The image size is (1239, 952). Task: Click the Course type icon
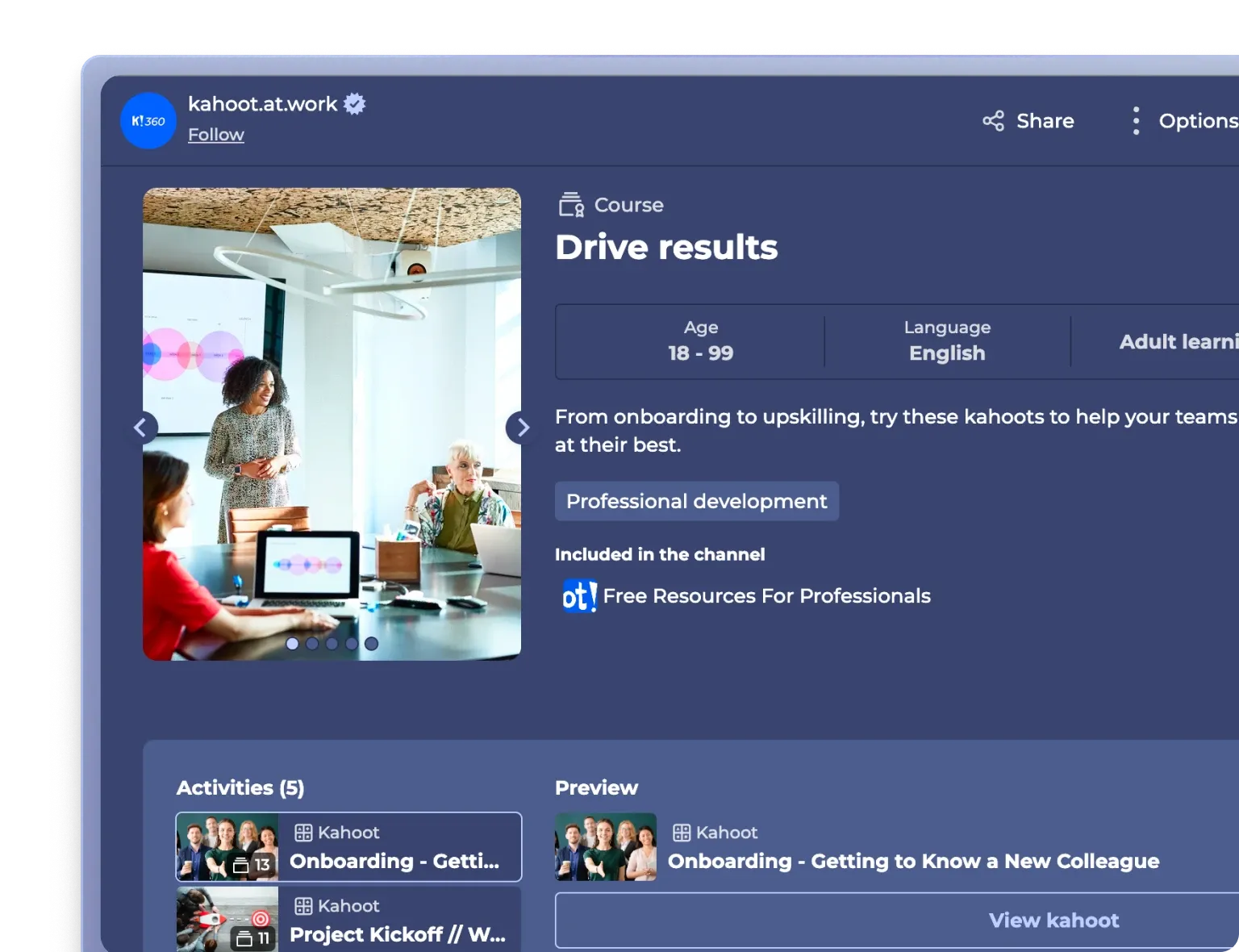(x=571, y=205)
